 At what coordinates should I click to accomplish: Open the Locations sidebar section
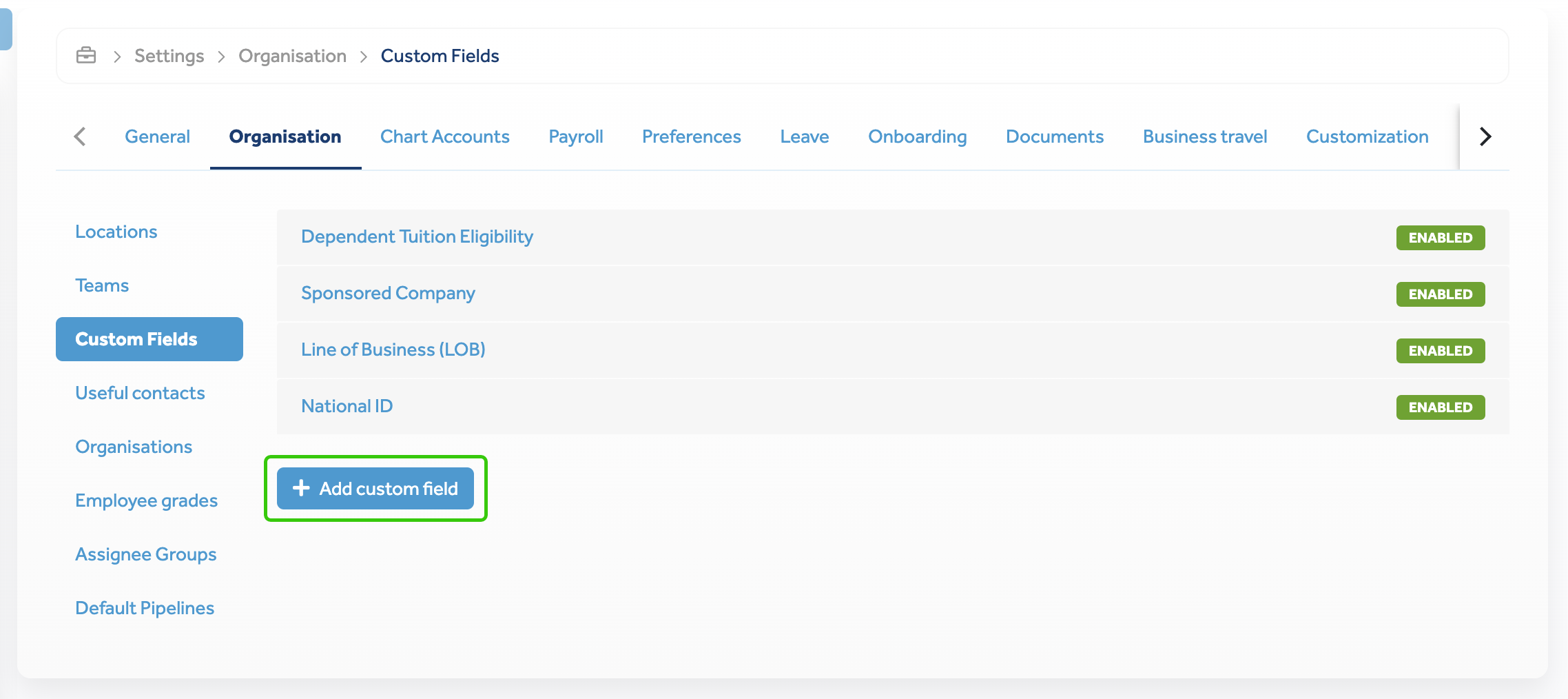pyautogui.click(x=116, y=232)
